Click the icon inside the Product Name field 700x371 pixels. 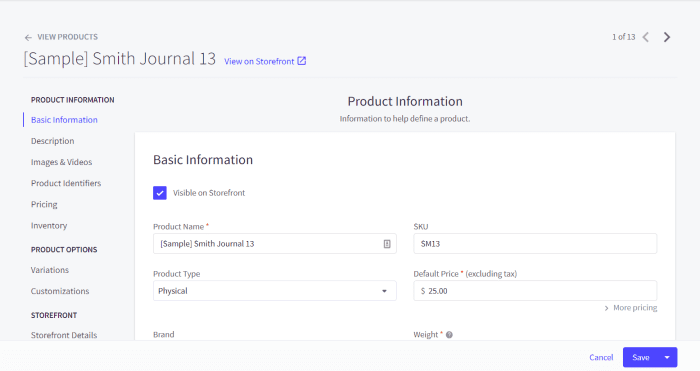[387, 244]
